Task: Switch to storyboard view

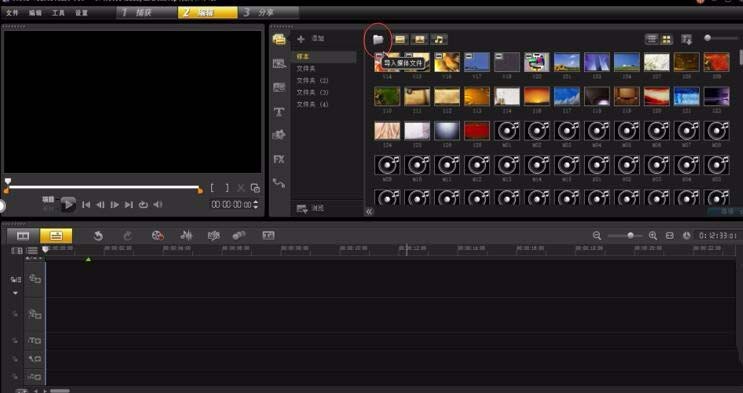Action: click(x=23, y=236)
